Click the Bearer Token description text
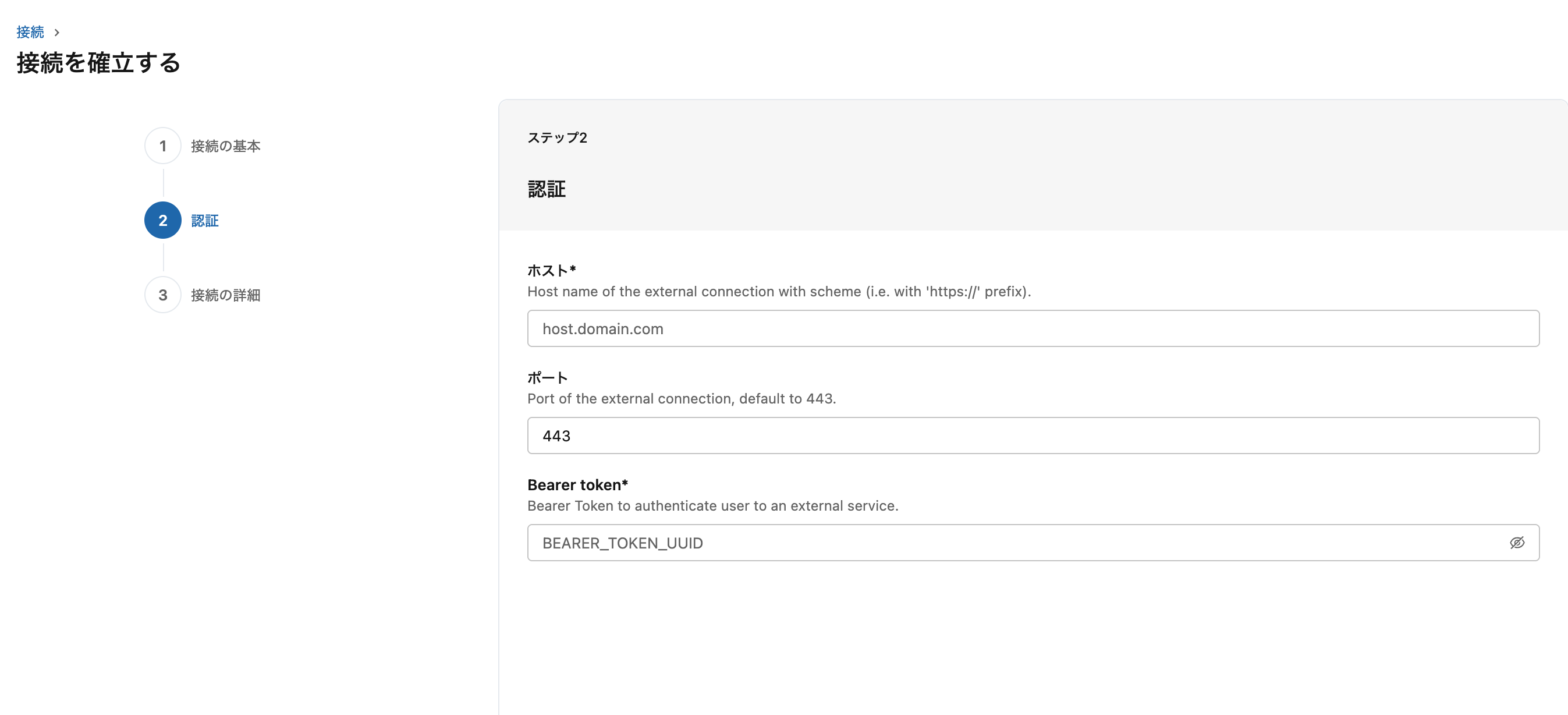This screenshot has height=715, width=1568. pyautogui.click(x=712, y=506)
